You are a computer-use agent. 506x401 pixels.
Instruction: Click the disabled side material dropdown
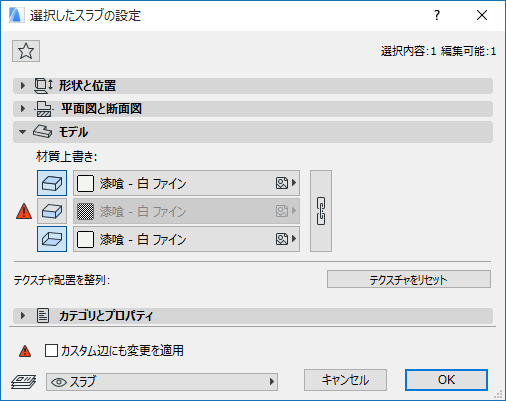pos(186,211)
